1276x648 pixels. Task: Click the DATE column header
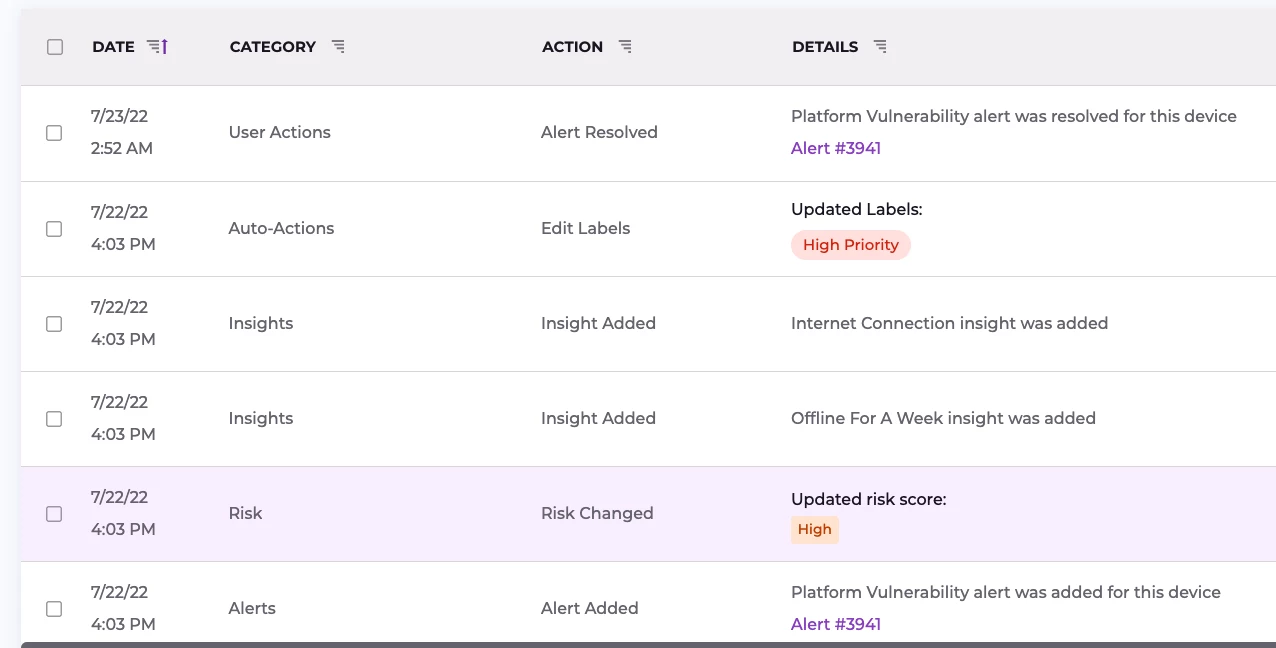(113, 47)
